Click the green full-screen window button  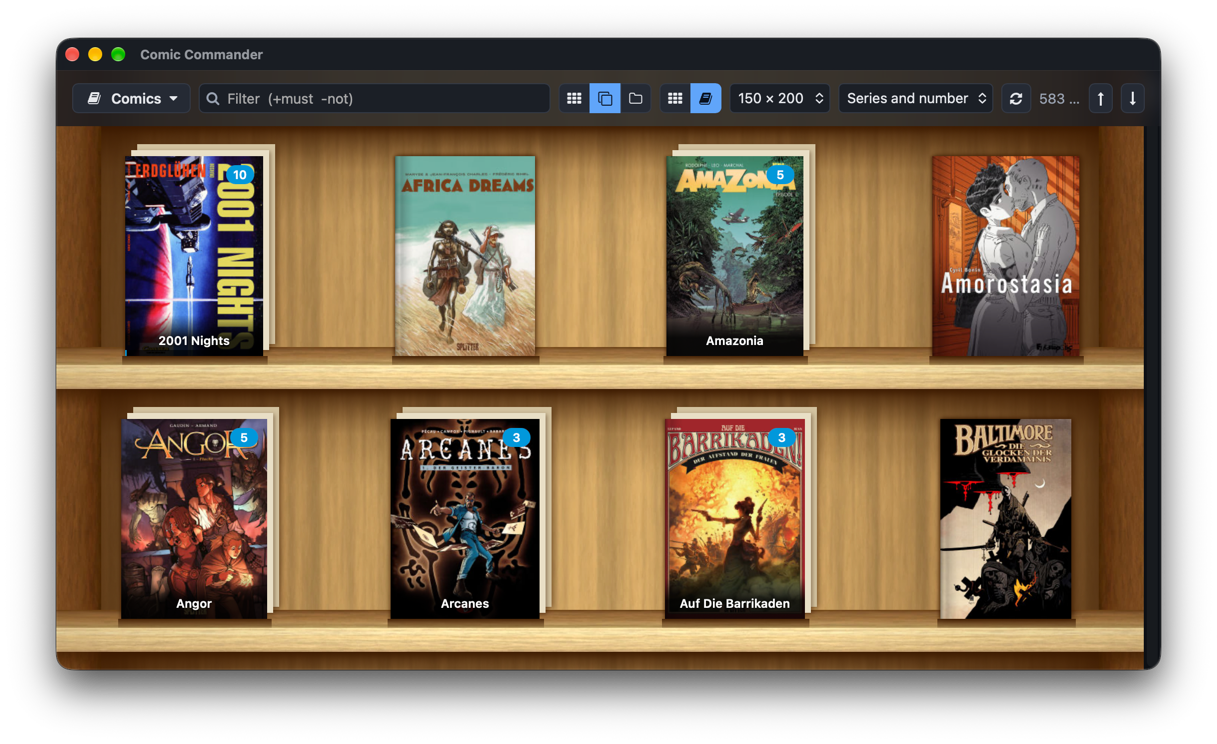(118, 54)
